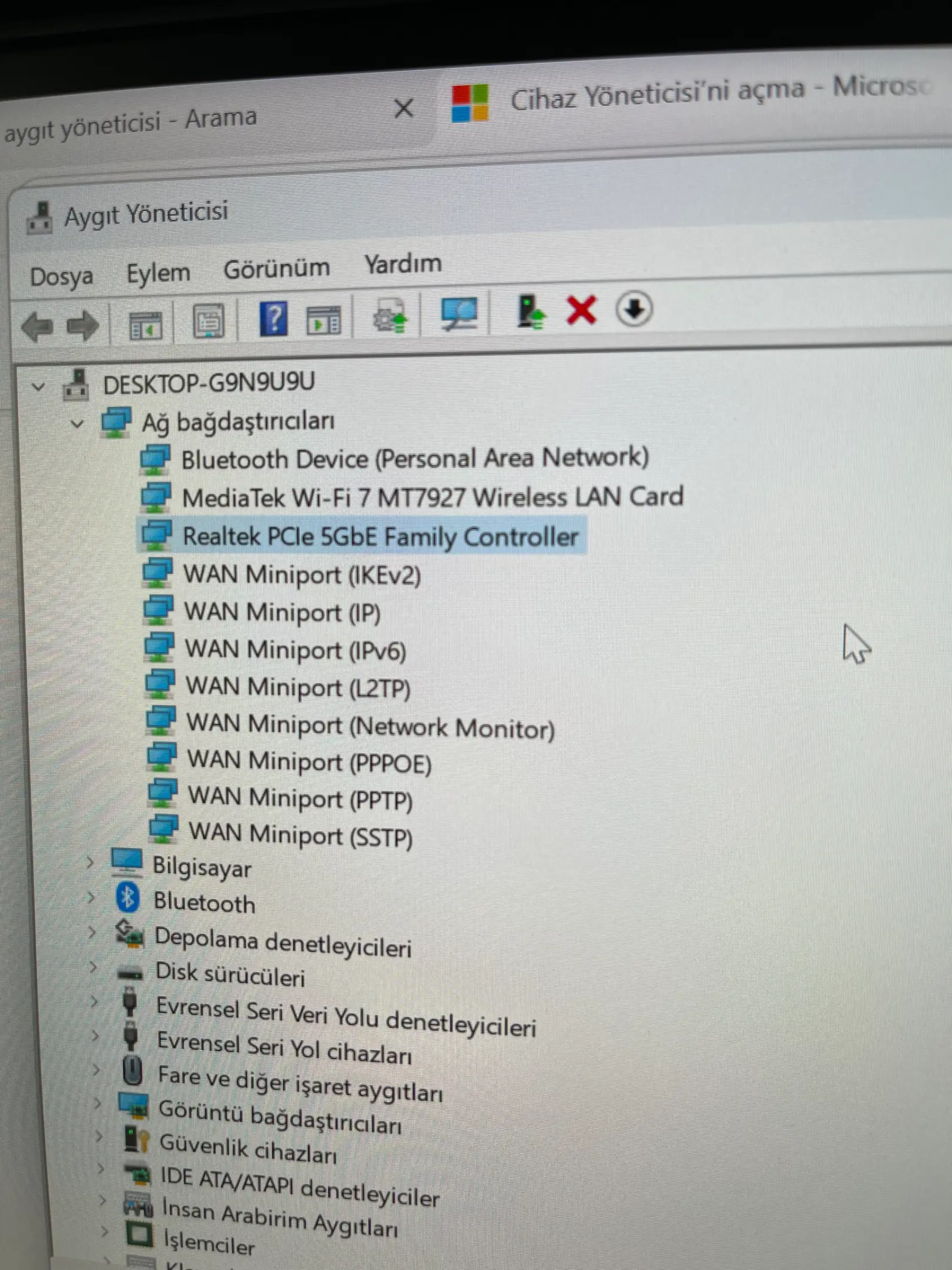The width and height of the screenshot is (952, 1270).
Task: Click the red X Uninstall device icon
Action: [x=581, y=310]
